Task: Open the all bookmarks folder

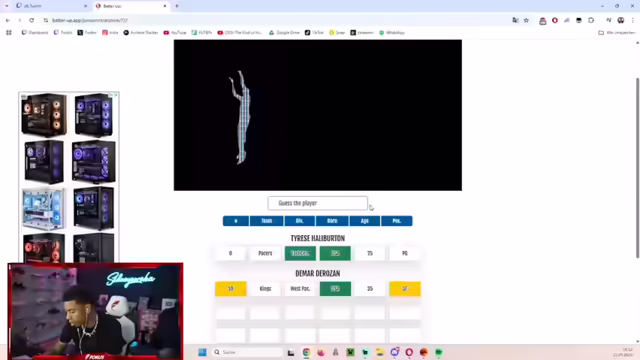Action: pos(617,33)
